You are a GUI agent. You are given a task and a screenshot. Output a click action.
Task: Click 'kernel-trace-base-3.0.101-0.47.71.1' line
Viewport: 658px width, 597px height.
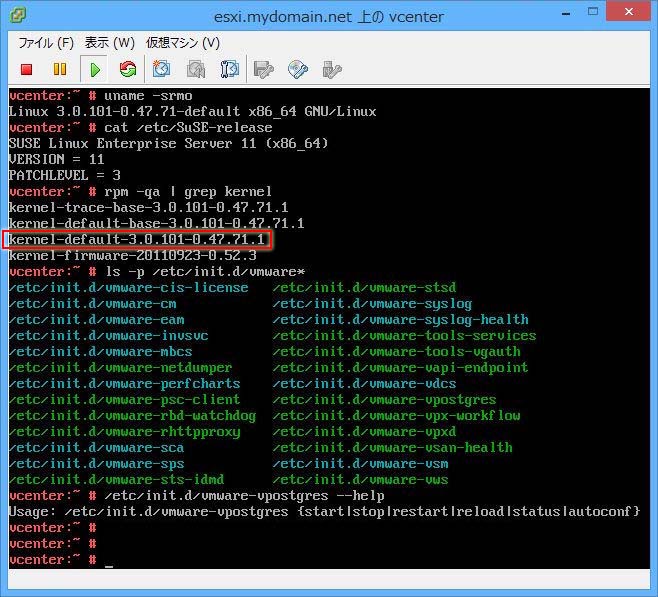(149, 207)
